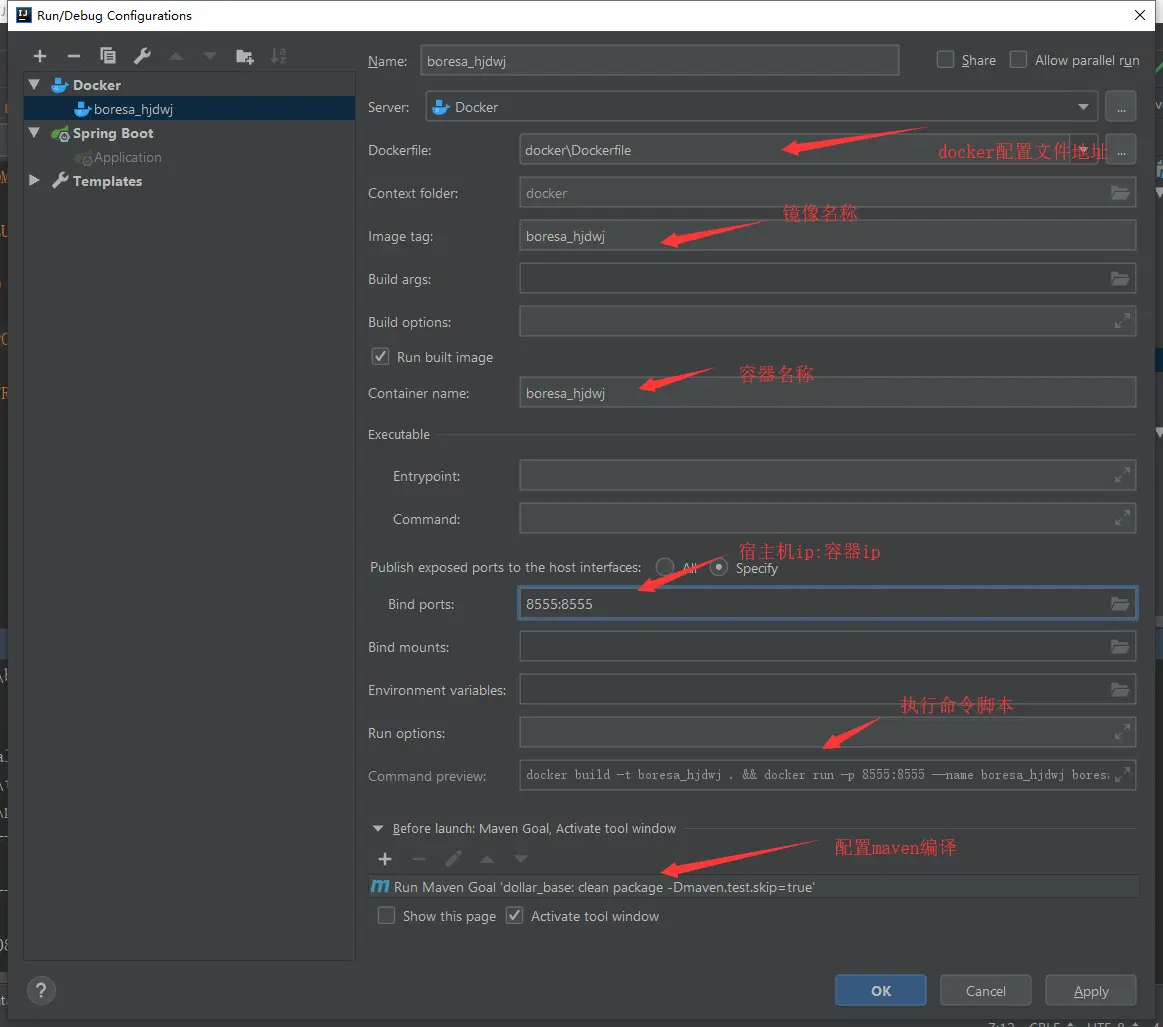Select the Specify radio button for ports
Viewport: 1163px width, 1027px height.
(x=719, y=567)
